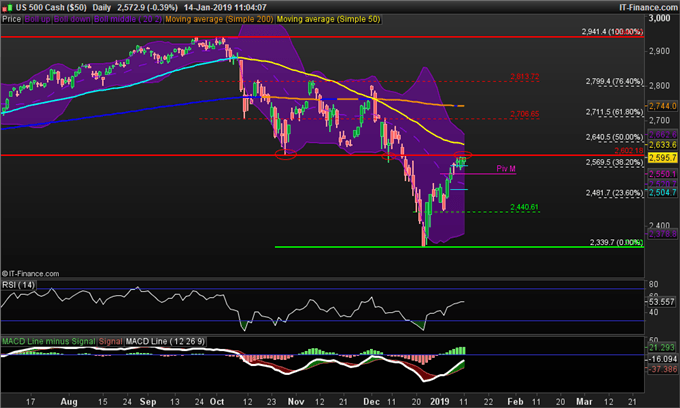680x408 pixels.
Task: Click the cyan 2,504.7 price tag
Action: 663,193
